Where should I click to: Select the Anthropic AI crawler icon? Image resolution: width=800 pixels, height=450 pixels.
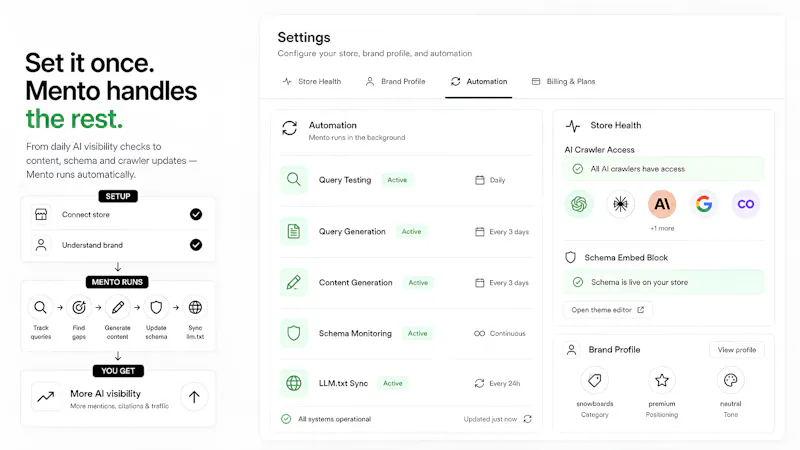[662, 204]
